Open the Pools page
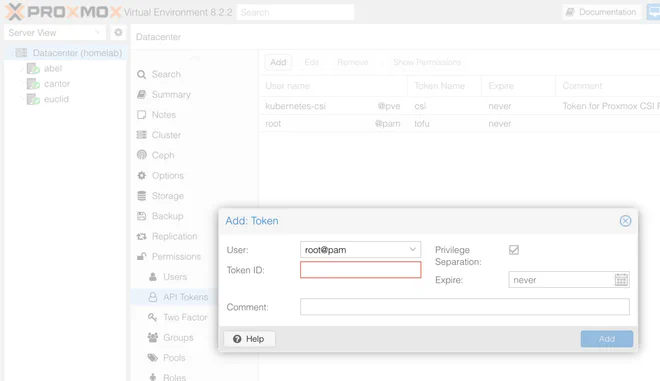The image size is (660, 381). click(x=174, y=357)
